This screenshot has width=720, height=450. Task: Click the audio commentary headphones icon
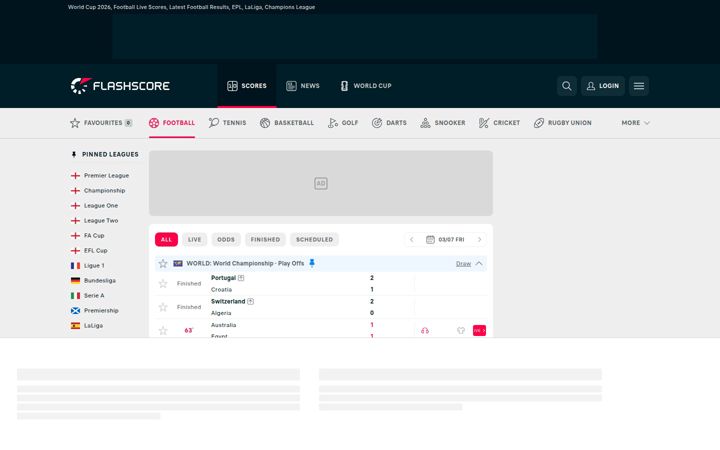tap(425, 331)
